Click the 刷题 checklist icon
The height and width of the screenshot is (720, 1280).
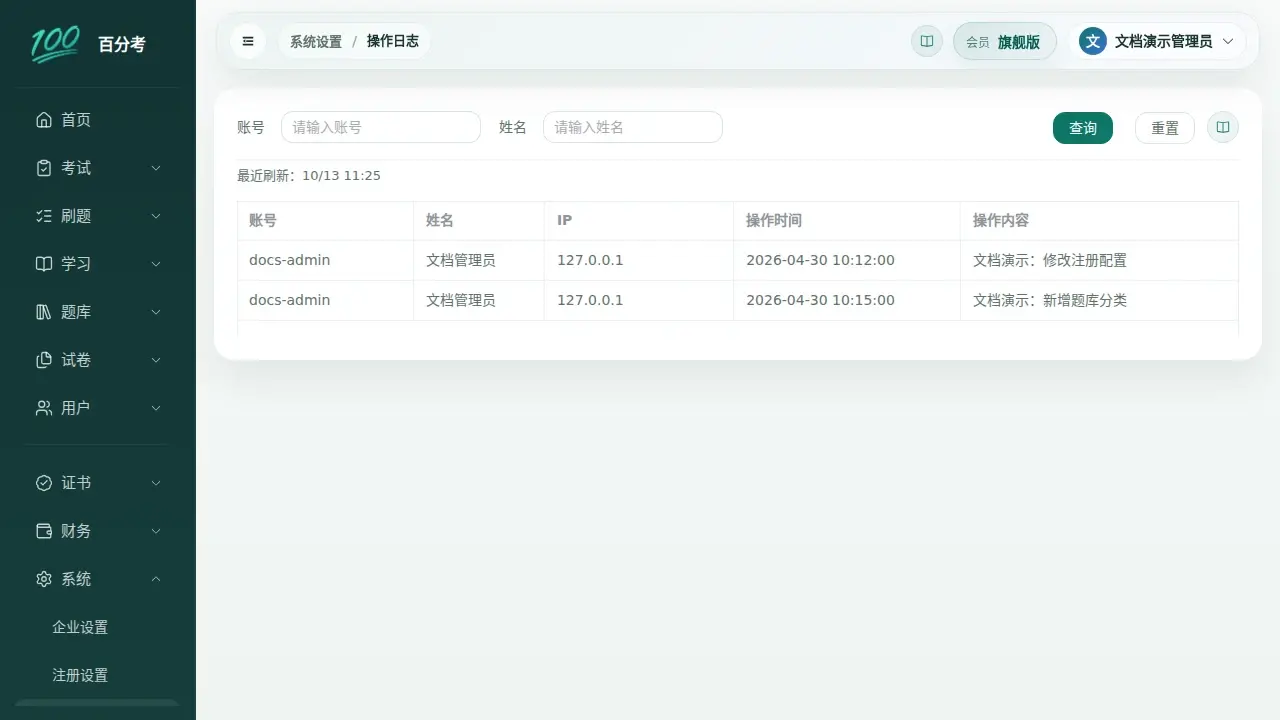[x=44, y=216]
